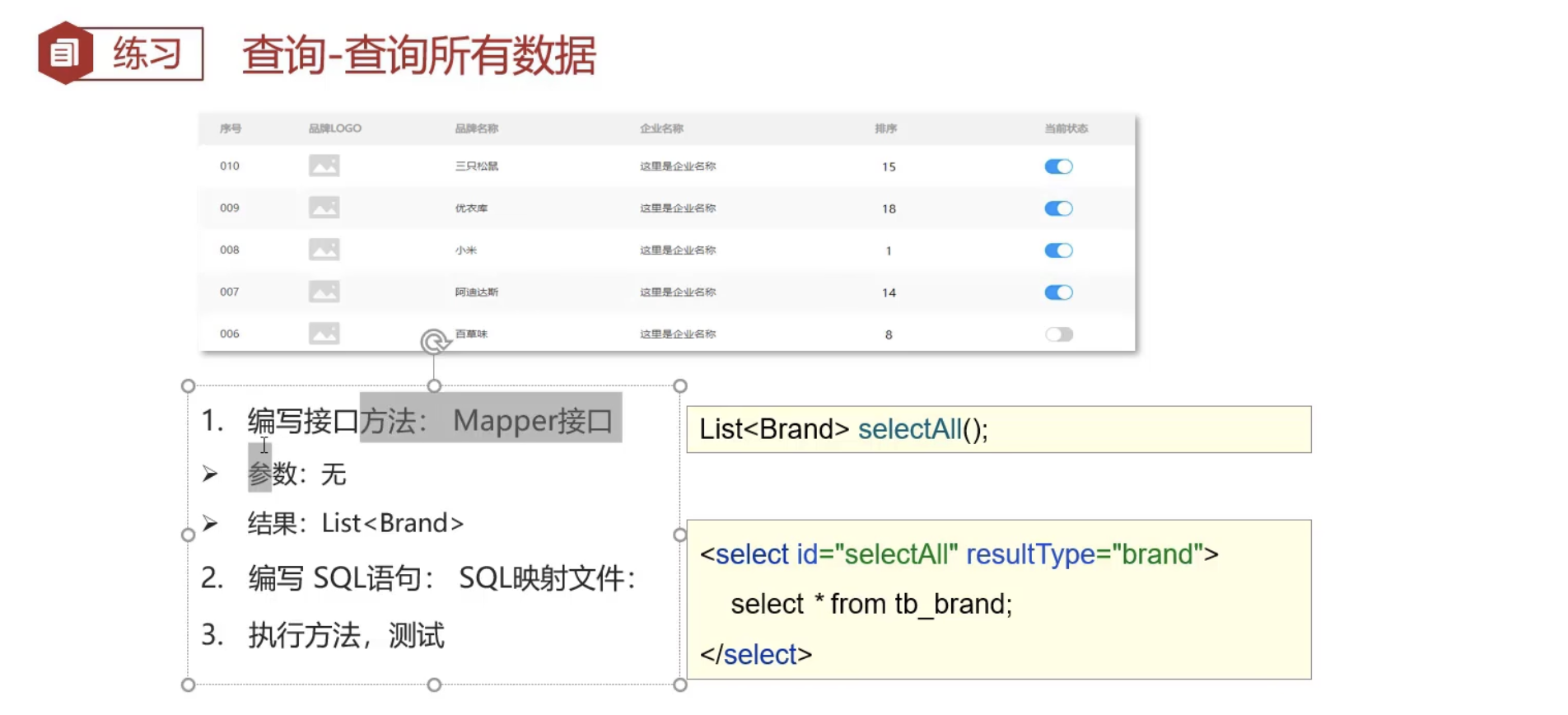Click the bottom-left resize handle of the text box
The height and width of the screenshot is (715, 1568).
(x=188, y=685)
